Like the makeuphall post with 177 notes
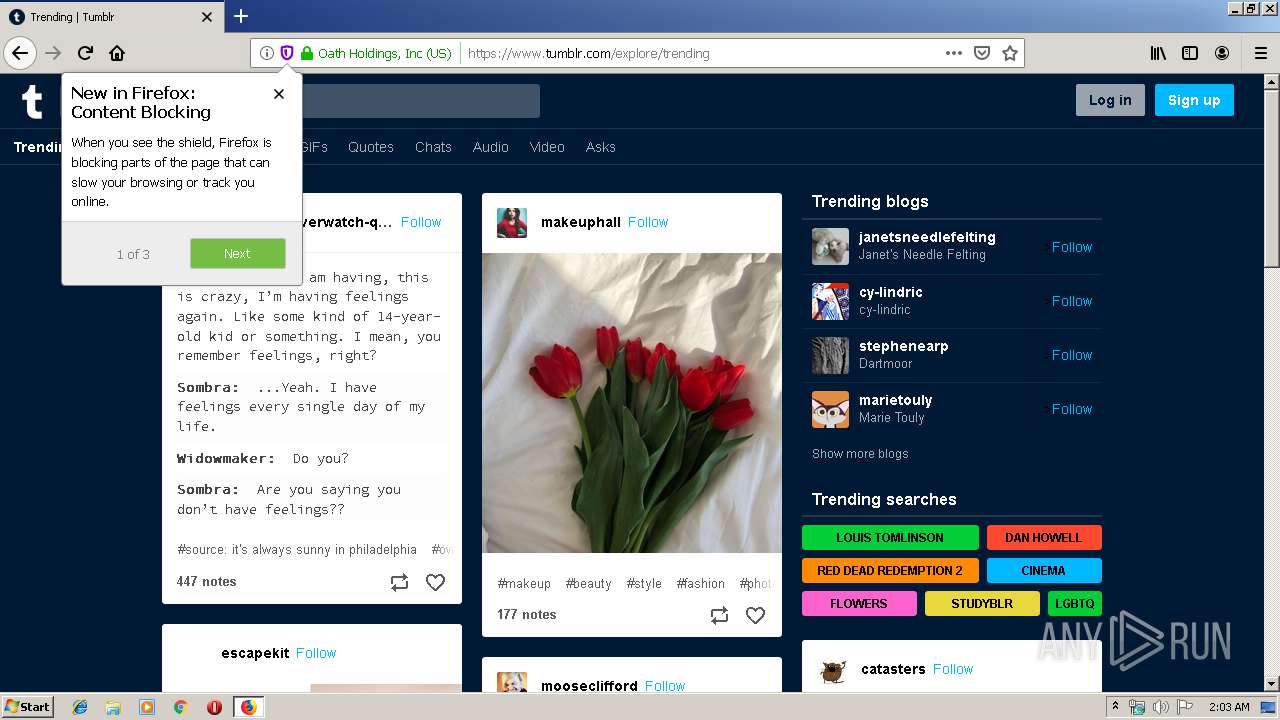Image resolution: width=1280 pixels, height=720 pixels. [755, 615]
